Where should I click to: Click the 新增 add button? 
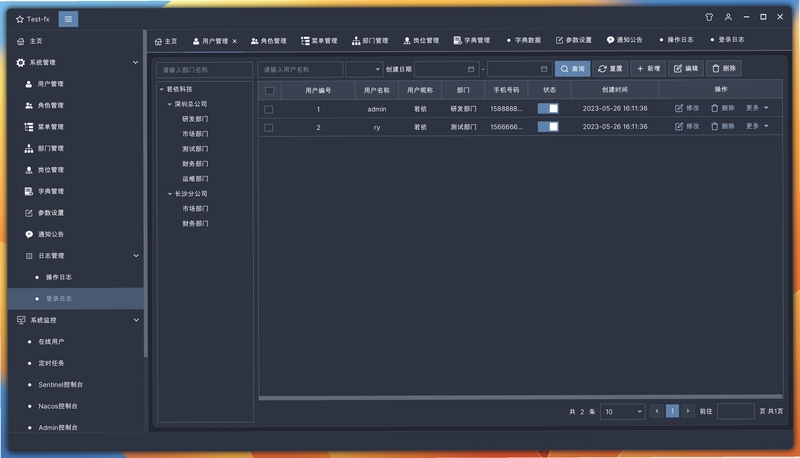(648, 68)
